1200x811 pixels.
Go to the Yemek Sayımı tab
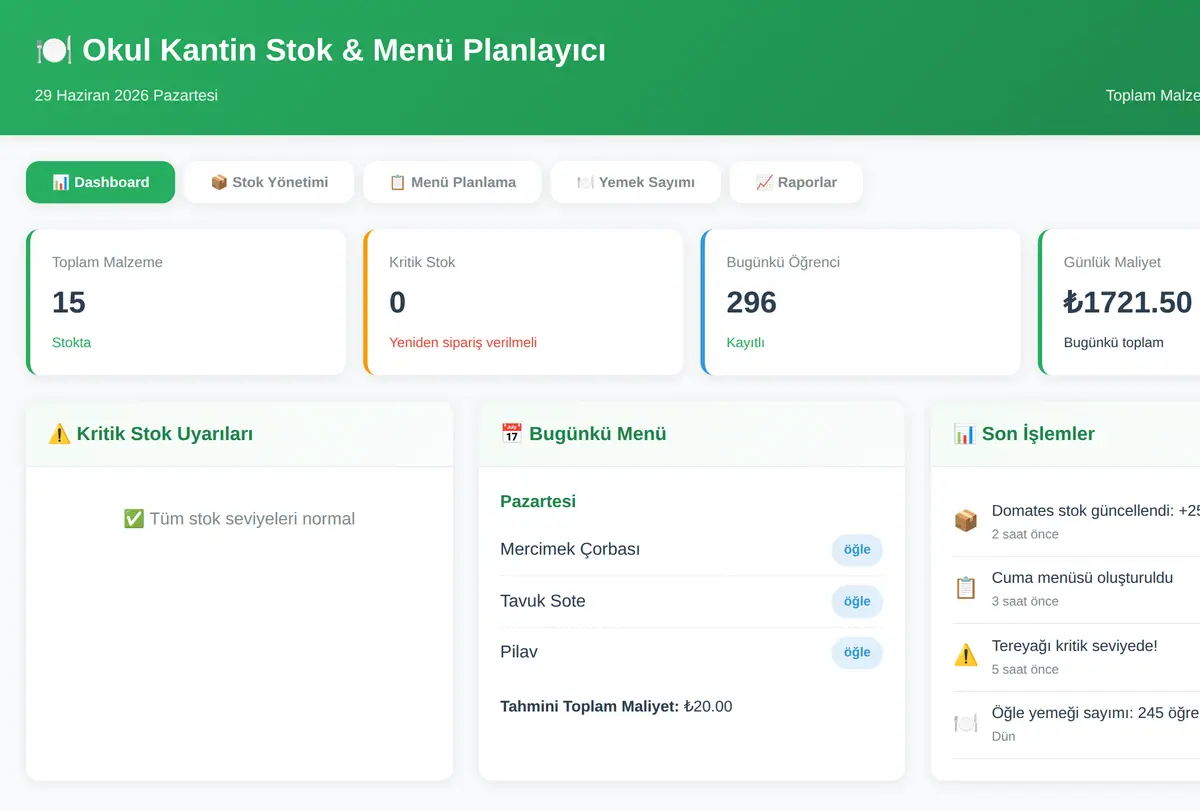coord(635,182)
